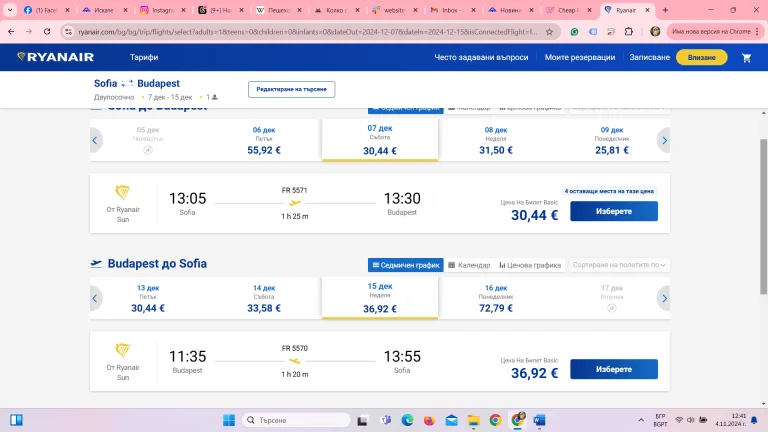
Task: Click Редактиране на търсене button
Action: click(291, 89)
